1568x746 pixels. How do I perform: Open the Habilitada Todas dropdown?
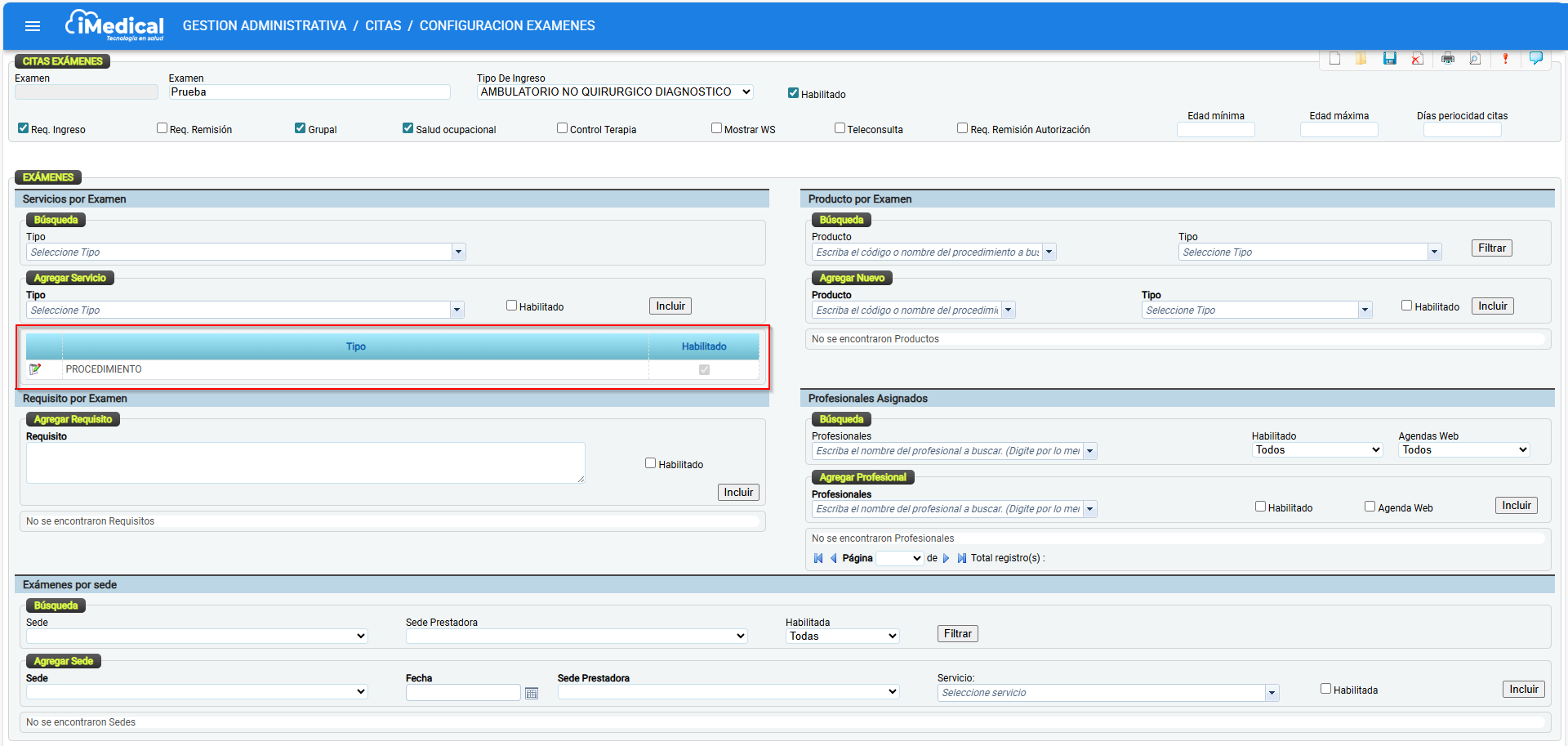[x=842, y=637]
